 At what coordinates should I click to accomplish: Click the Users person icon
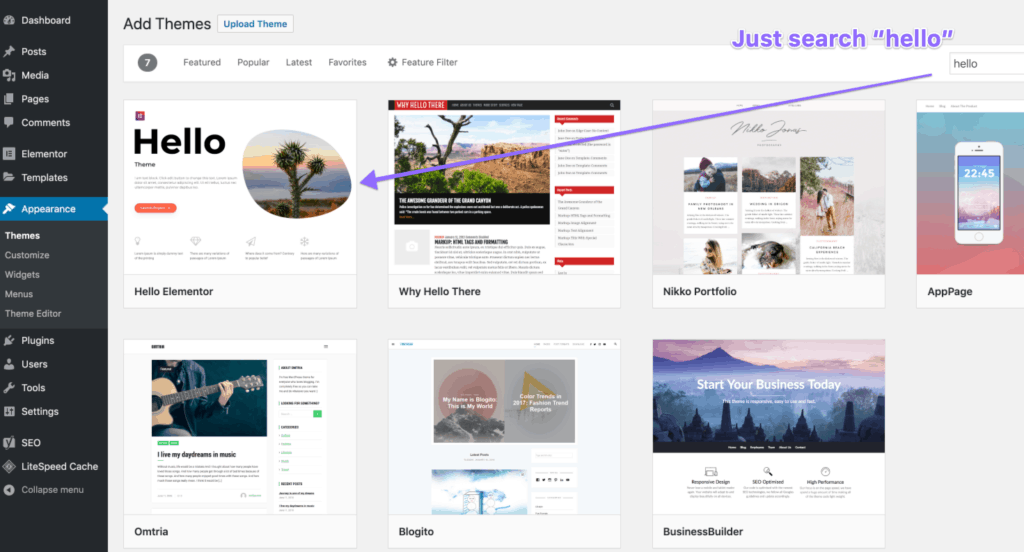(x=9, y=364)
